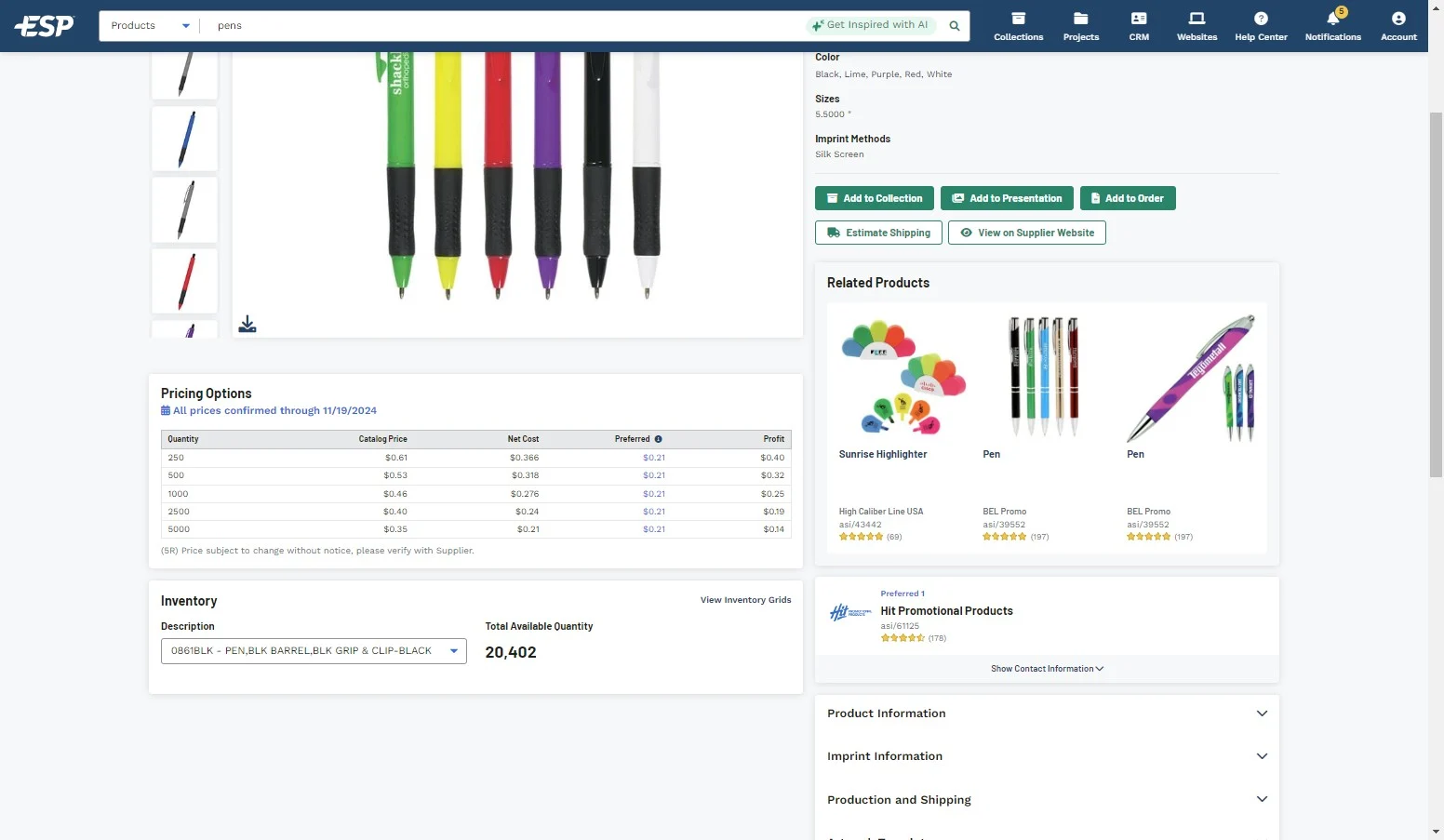
Task: Open View Inventory Grids link
Action: pyautogui.click(x=745, y=600)
